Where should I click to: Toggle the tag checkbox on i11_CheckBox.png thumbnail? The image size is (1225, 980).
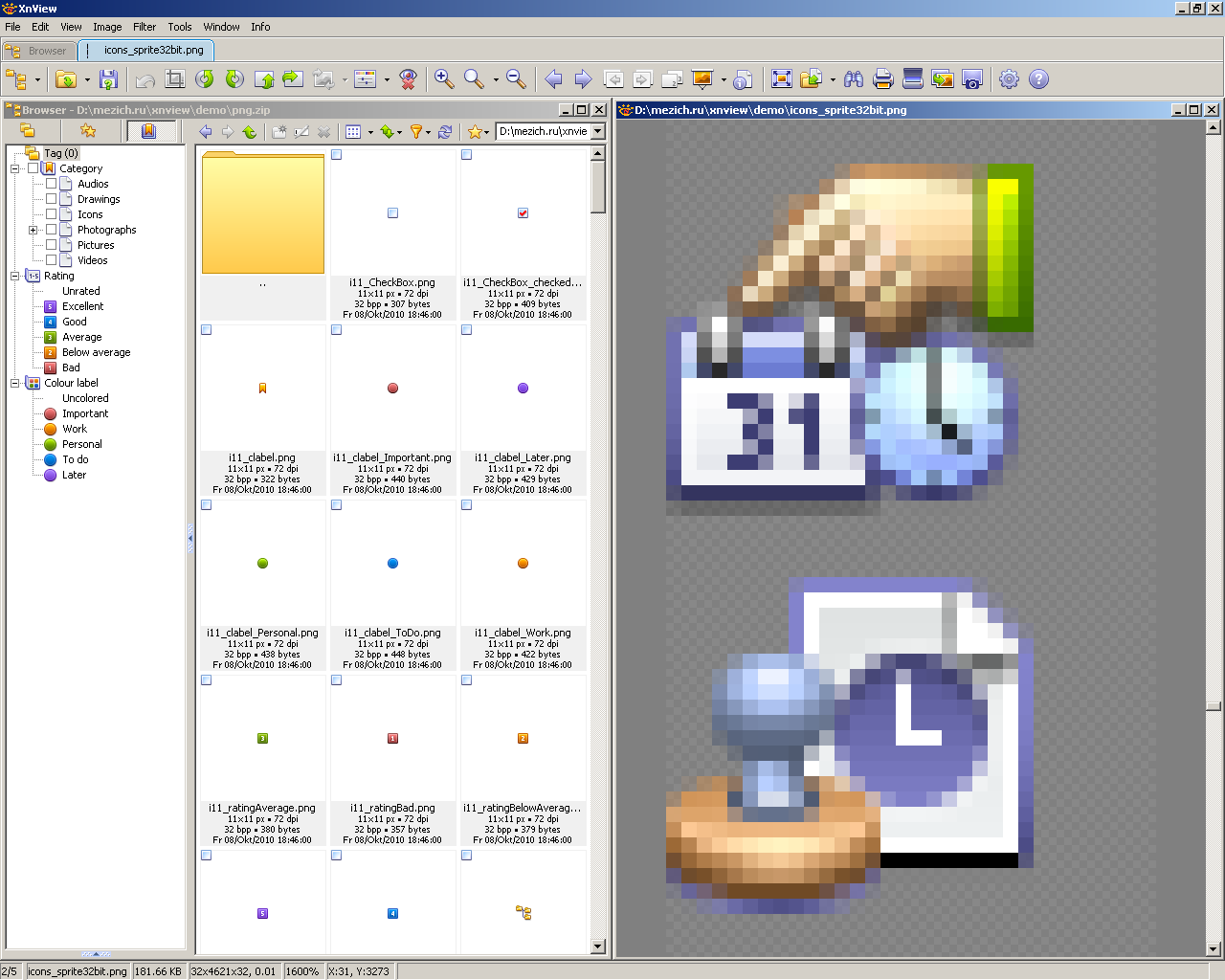[337, 155]
